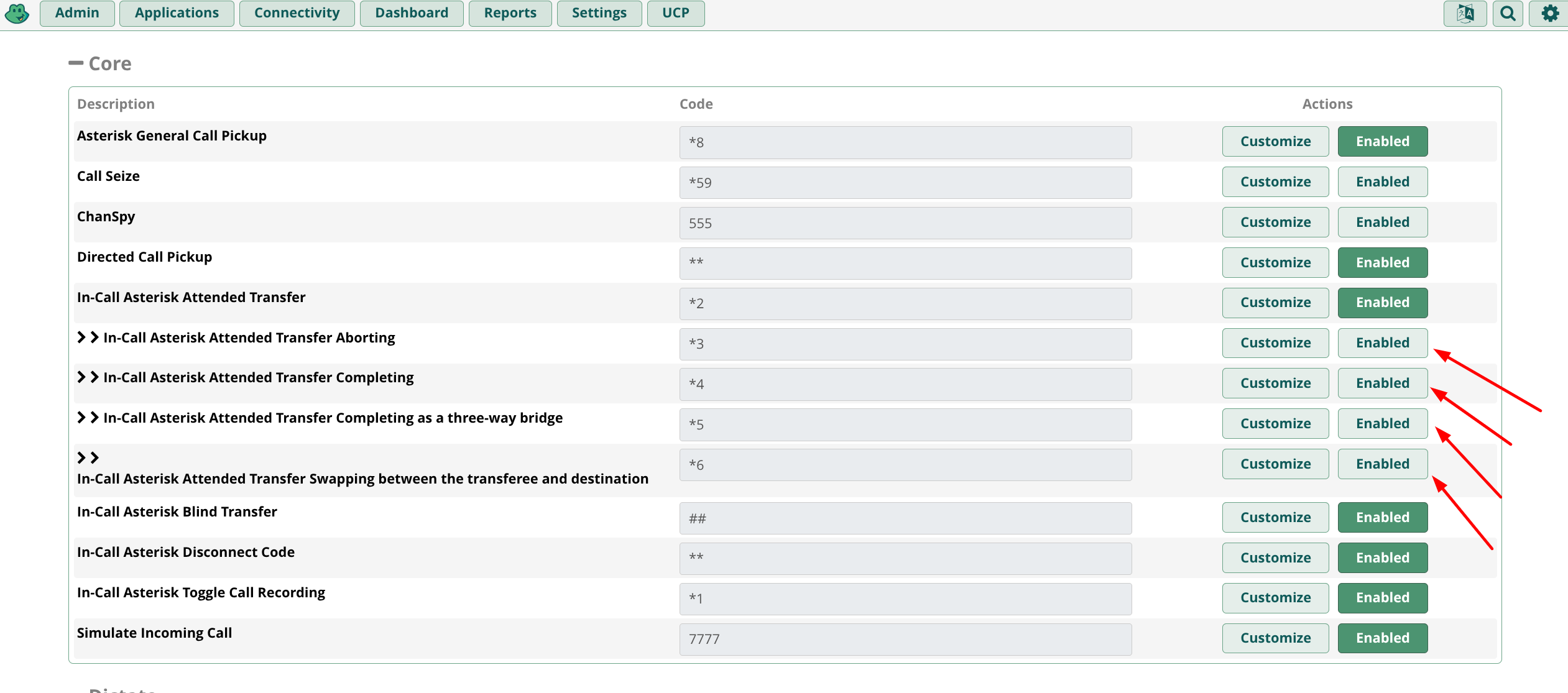Open the settings gear icon
Image resolution: width=1568 pixels, height=693 pixels.
[1549, 14]
